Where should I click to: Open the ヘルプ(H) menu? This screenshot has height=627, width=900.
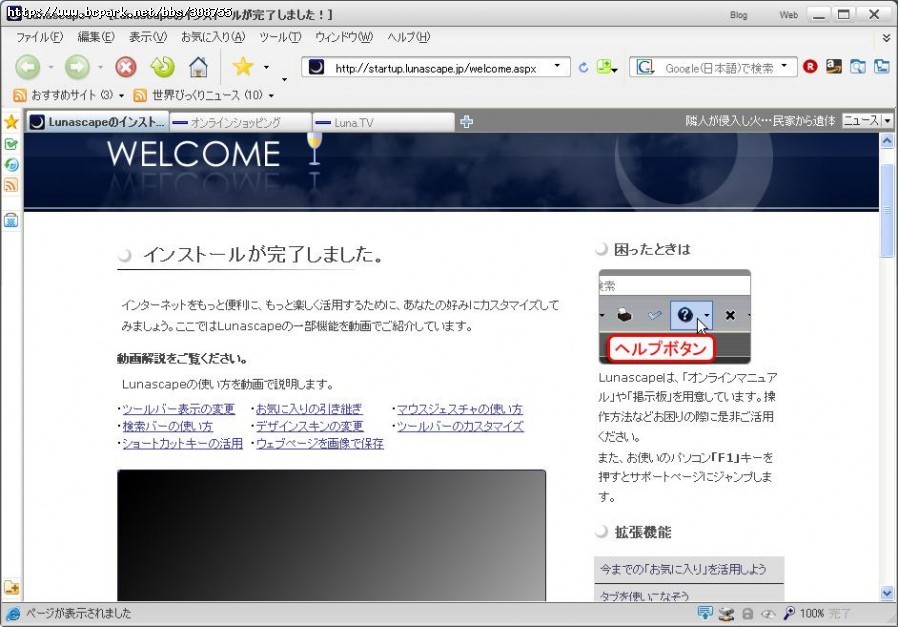[408, 37]
